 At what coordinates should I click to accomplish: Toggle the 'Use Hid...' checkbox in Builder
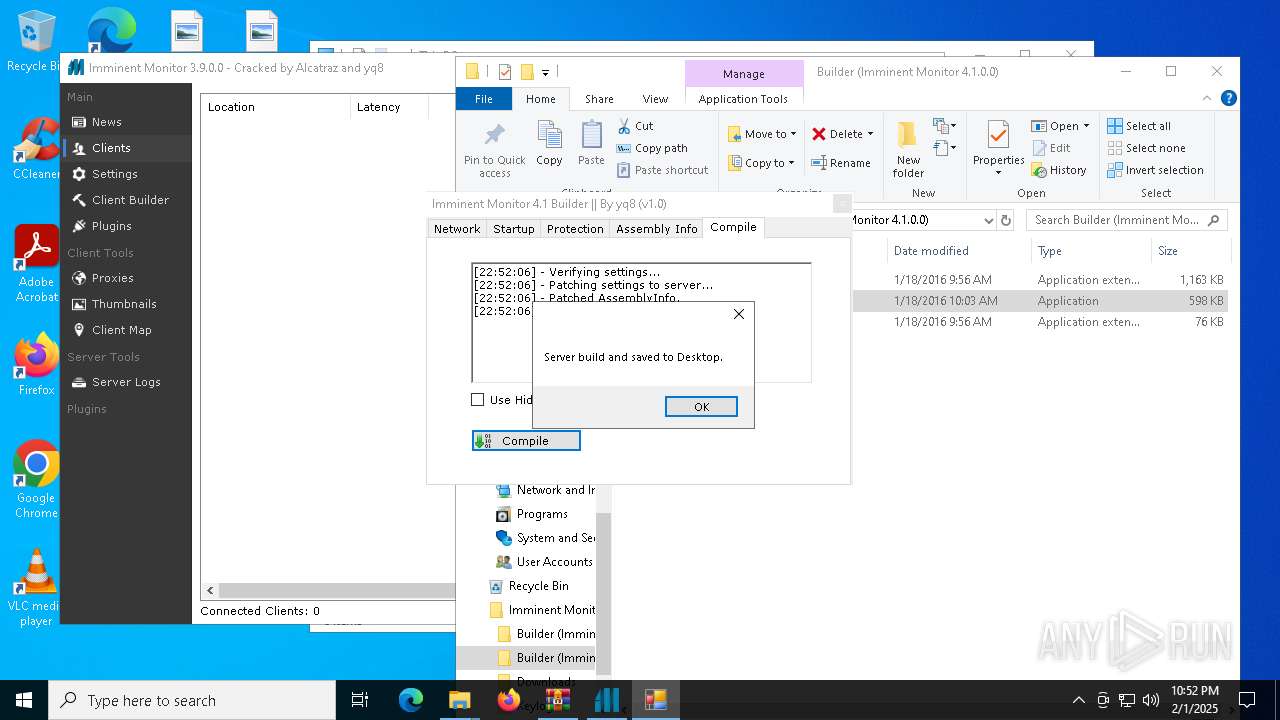click(x=478, y=400)
